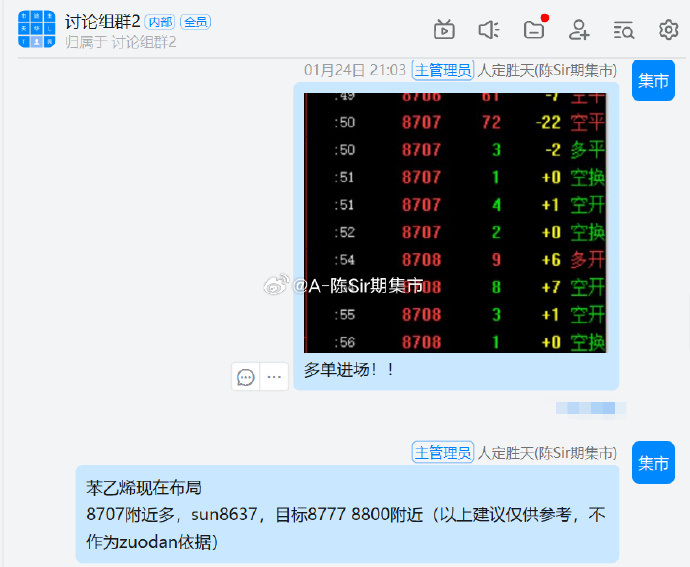Open the more options ellipsis button
The image size is (690, 567).
(x=274, y=377)
